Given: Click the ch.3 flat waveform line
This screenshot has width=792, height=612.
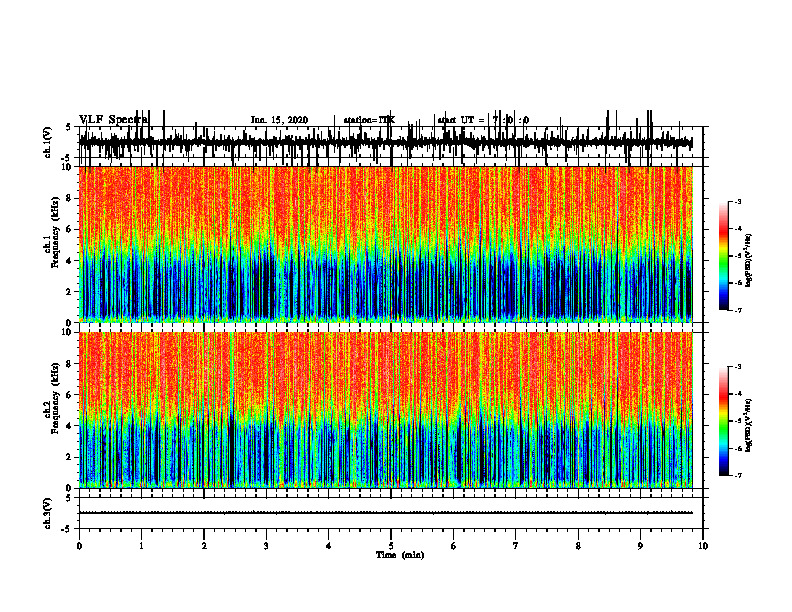Looking at the screenshot, I should coord(385,513).
